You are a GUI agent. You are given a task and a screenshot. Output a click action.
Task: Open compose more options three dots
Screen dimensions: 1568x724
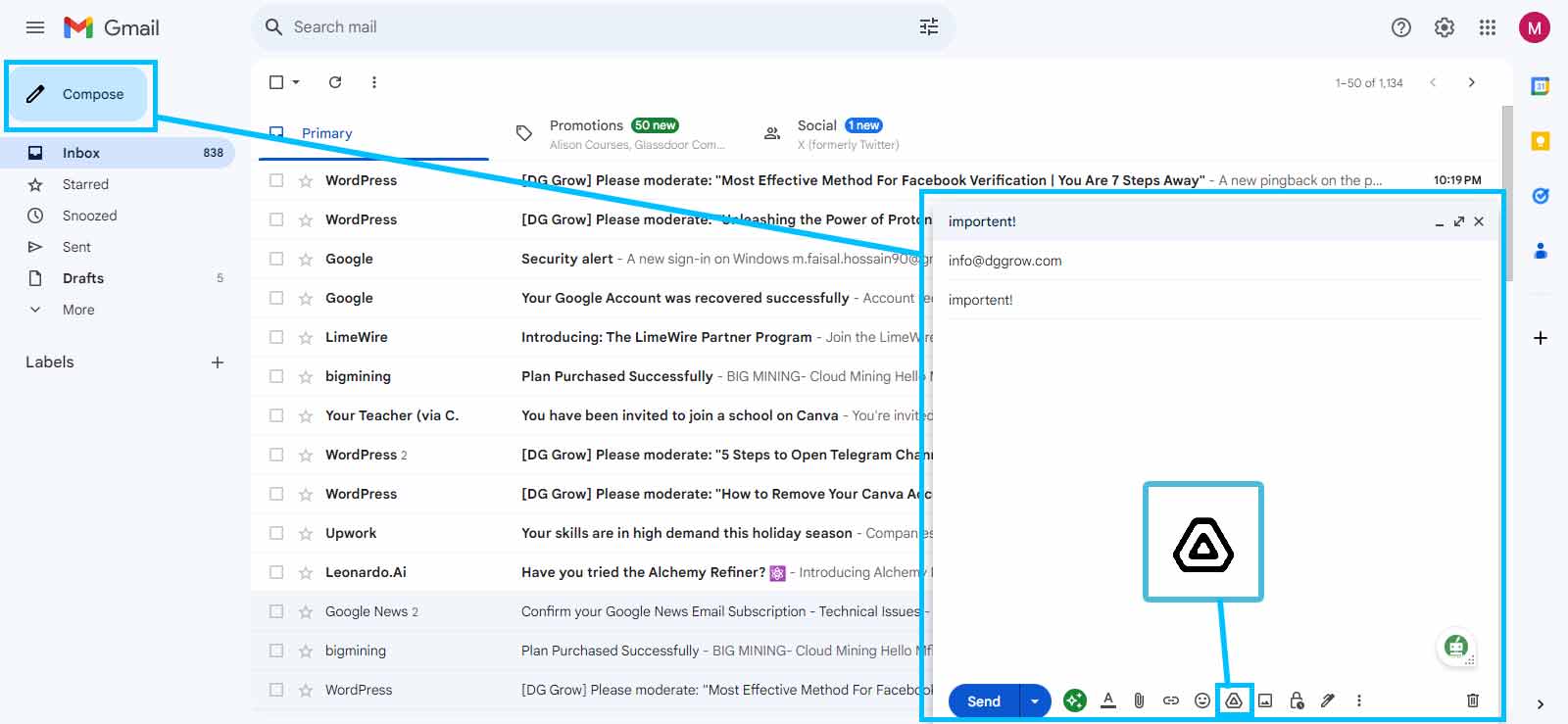(x=1359, y=700)
